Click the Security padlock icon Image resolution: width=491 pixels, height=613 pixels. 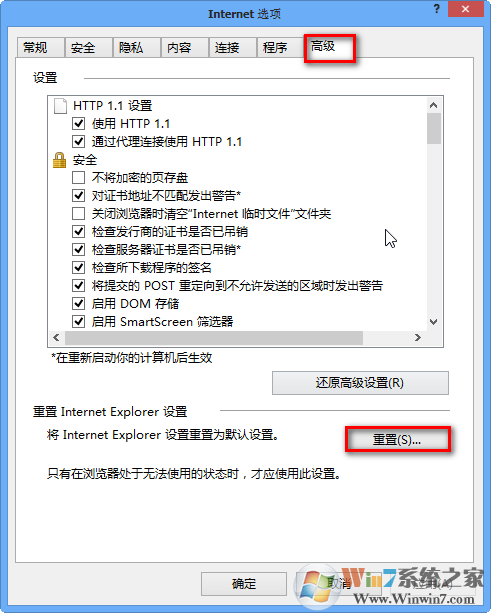59,160
